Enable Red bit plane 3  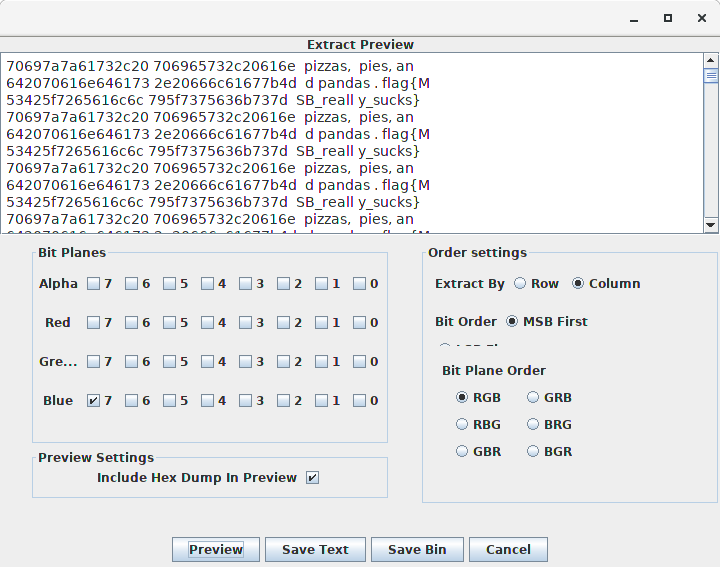pos(246,323)
